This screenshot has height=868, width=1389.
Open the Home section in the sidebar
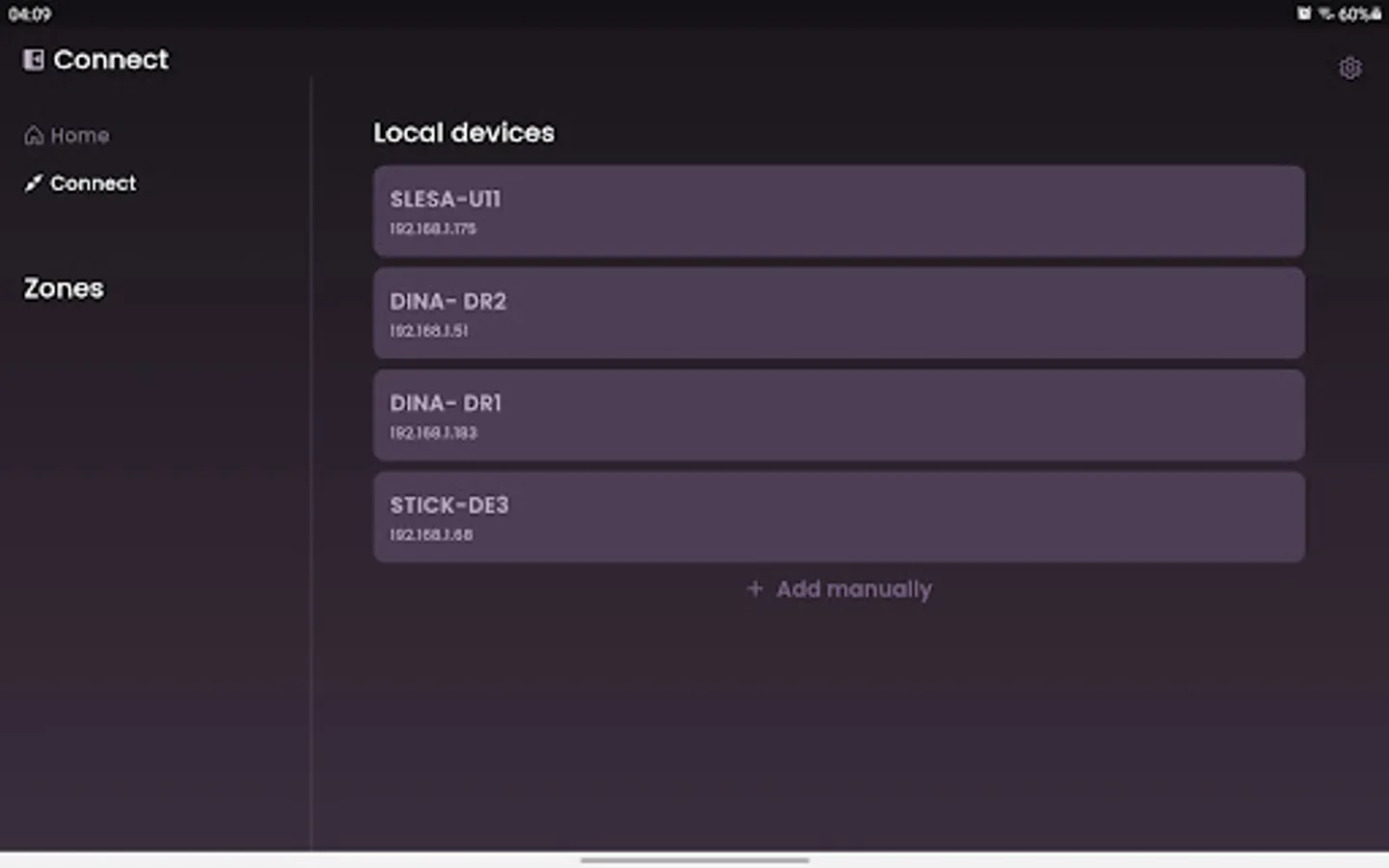pos(79,135)
